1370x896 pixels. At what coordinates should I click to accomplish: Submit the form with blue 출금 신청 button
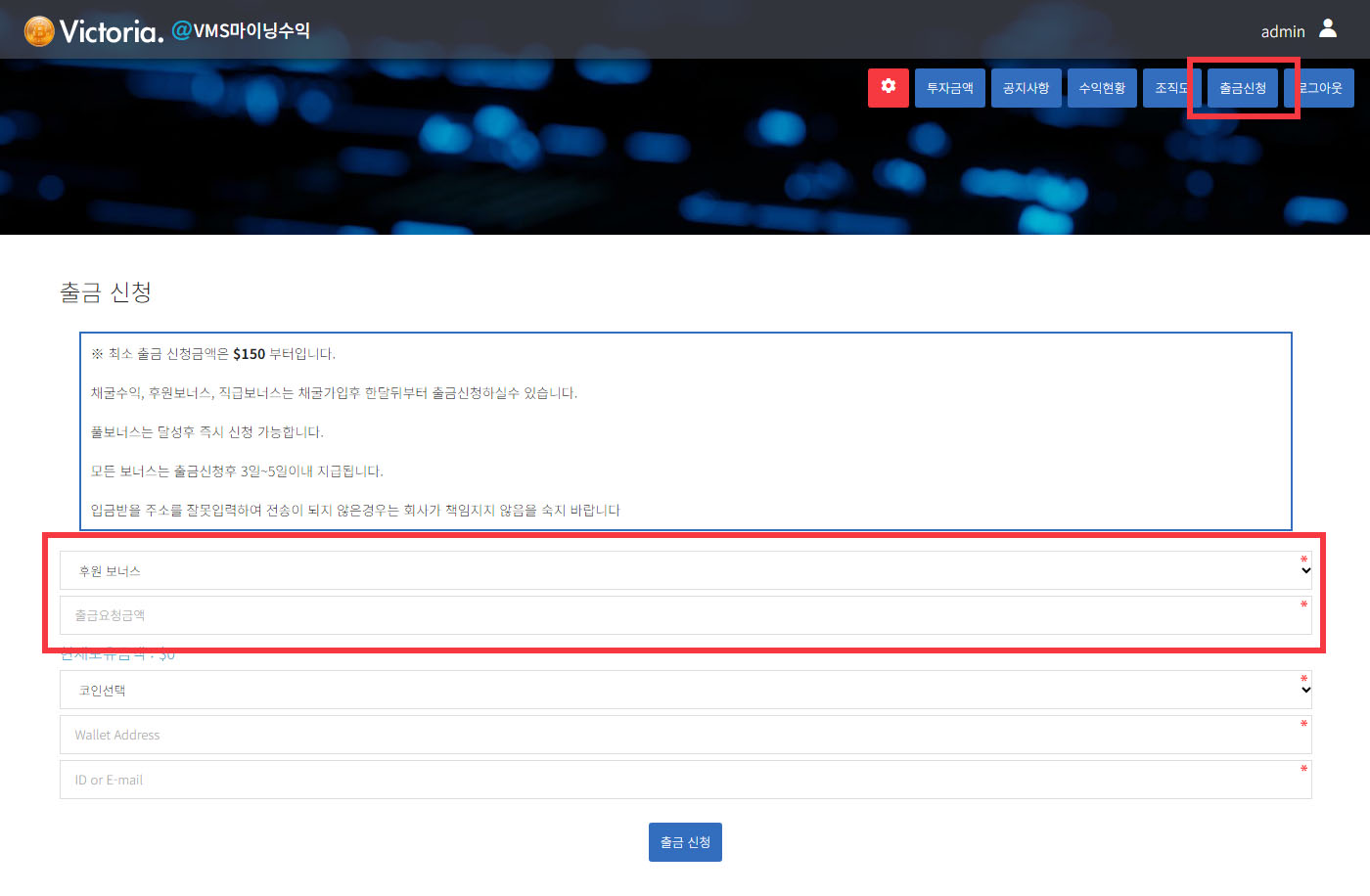(685, 842)
